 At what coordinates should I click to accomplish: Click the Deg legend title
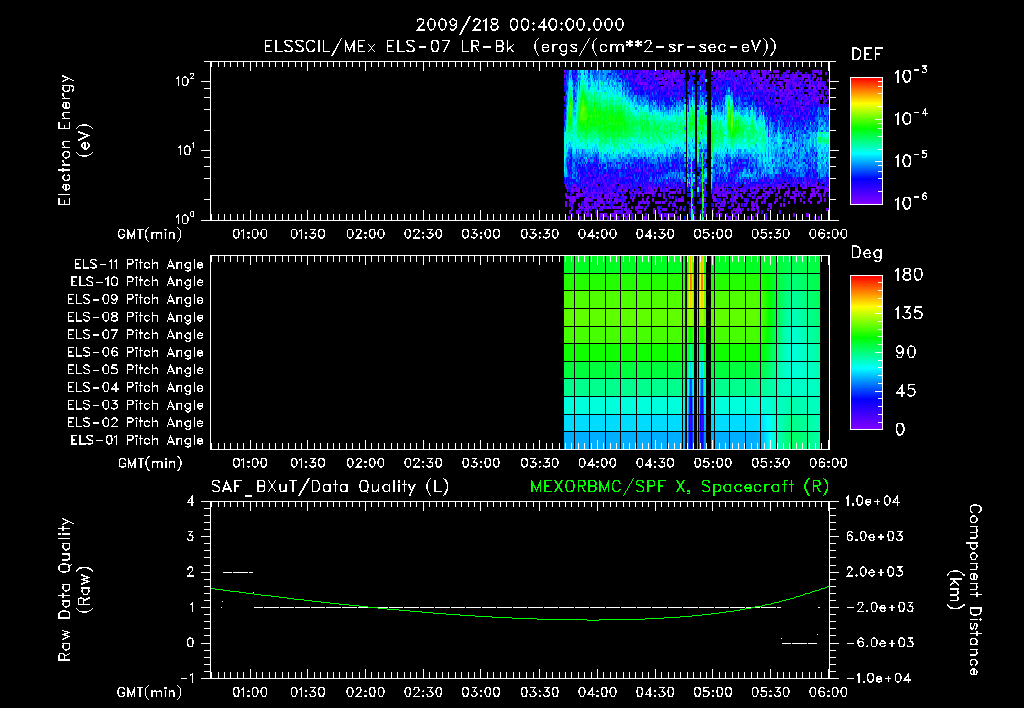pos(867,253)
